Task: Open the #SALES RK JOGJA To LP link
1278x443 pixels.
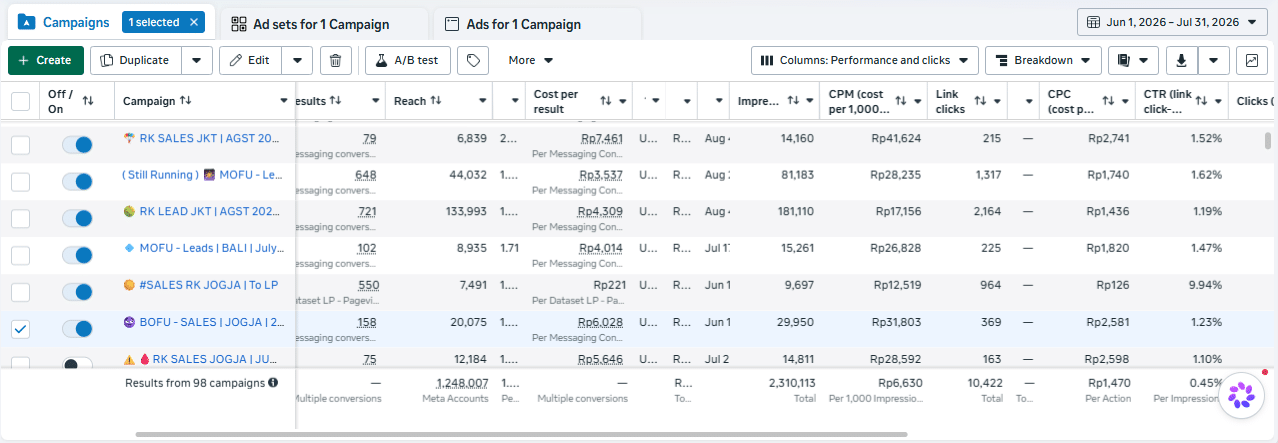Action: coord(208,285)
